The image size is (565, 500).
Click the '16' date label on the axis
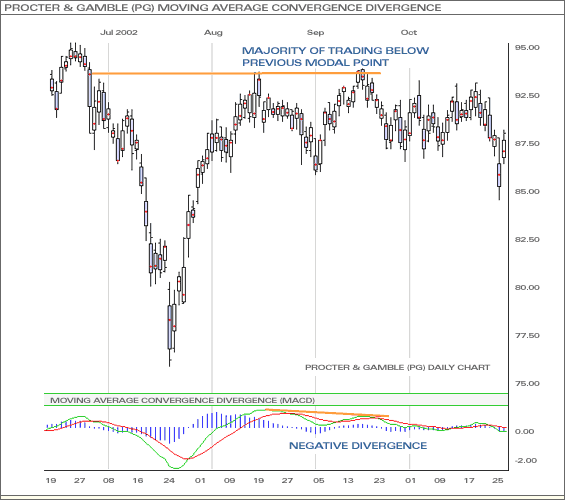tap(138, 481)
